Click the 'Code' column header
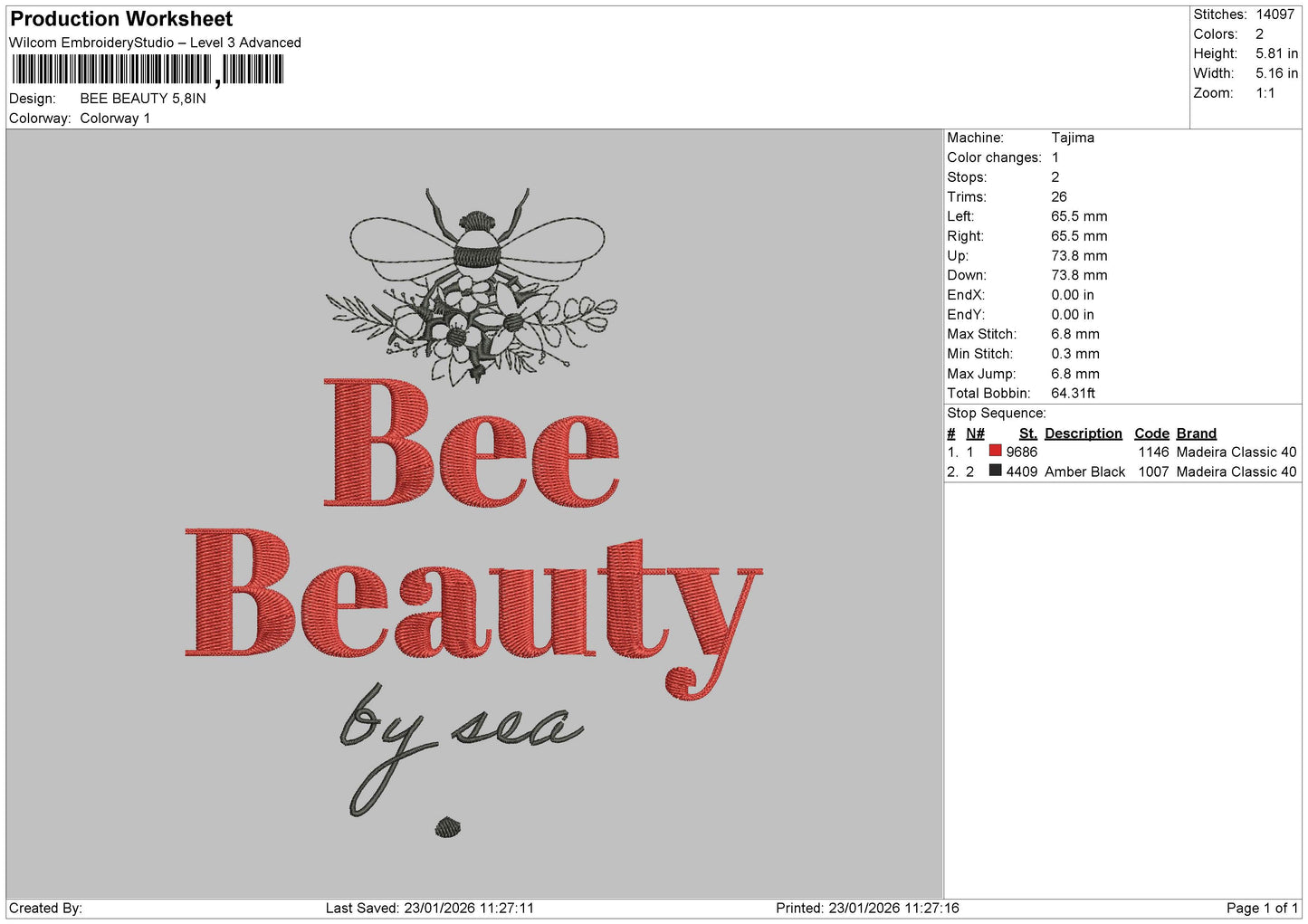This screenshot has width=1308, height=924. (x=1151, y=433)
